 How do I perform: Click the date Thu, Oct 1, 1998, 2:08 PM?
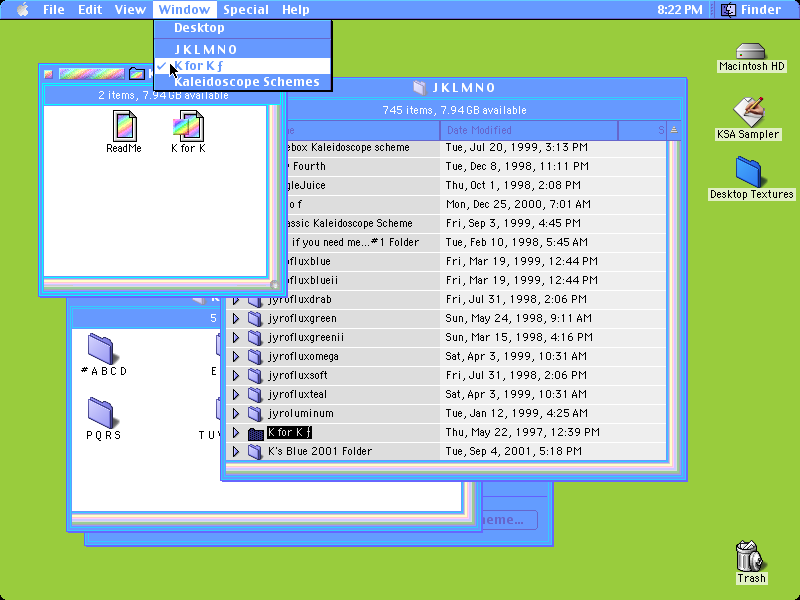pos(513,185)
